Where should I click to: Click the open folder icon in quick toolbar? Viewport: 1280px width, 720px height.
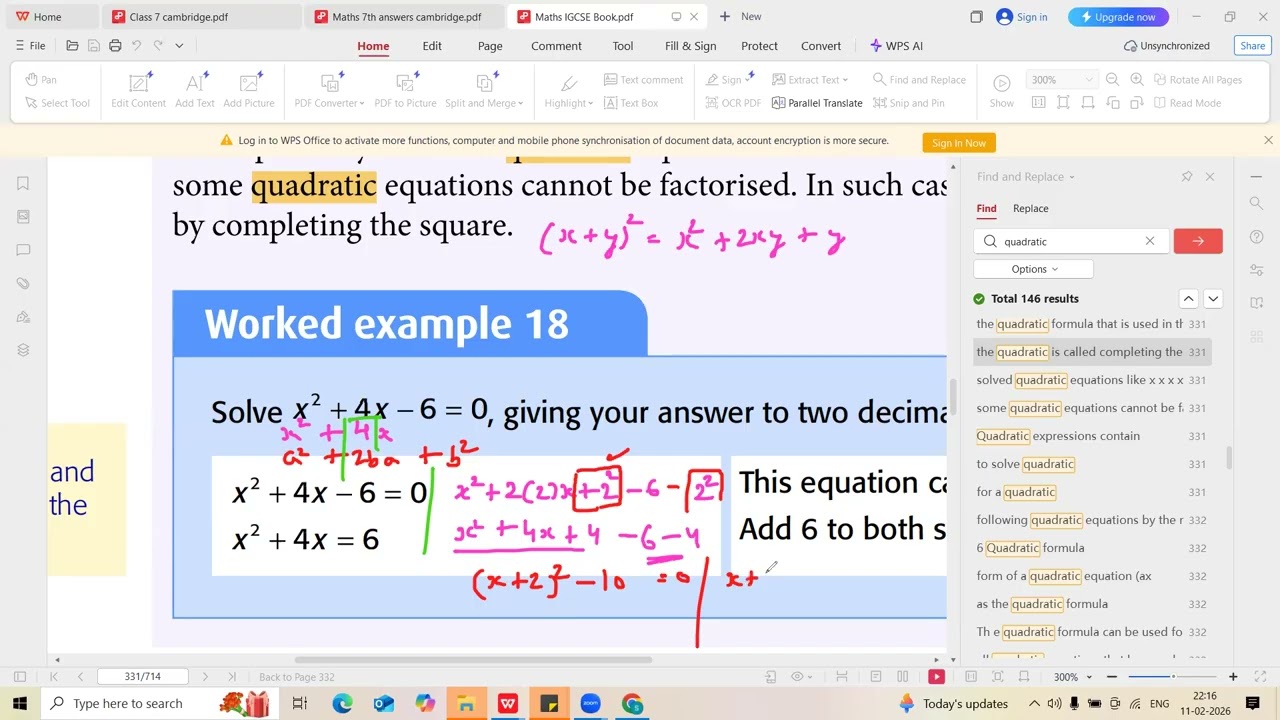[x=72, y=46]
